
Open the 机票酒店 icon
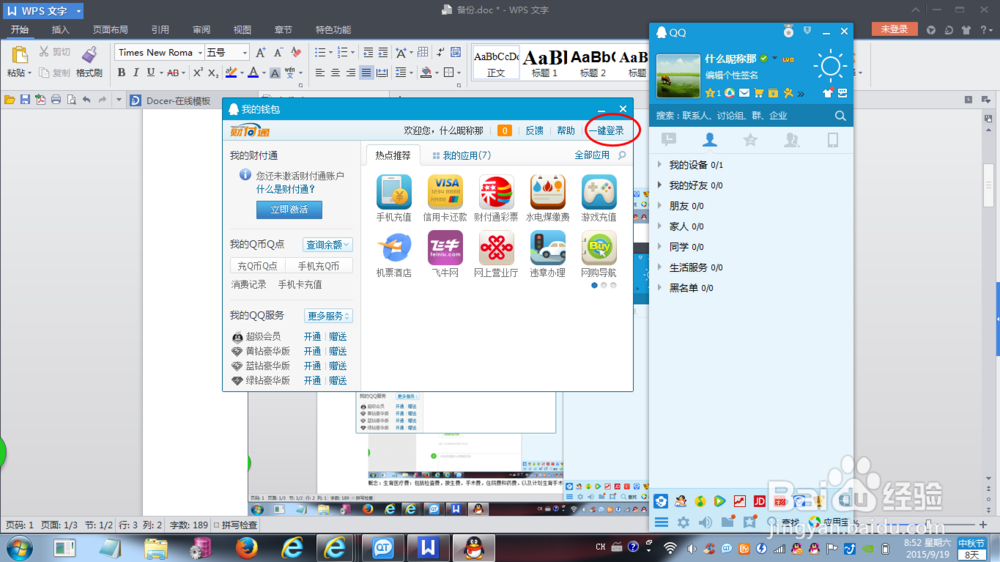pos(393,248)
